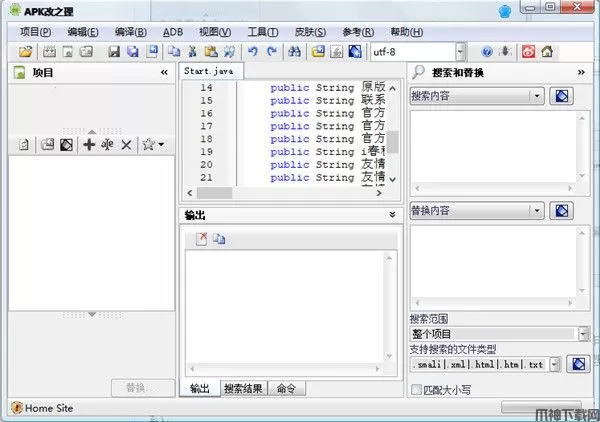
Task: Open project via the folder toolbar icon
Action: tap(26, 51)
